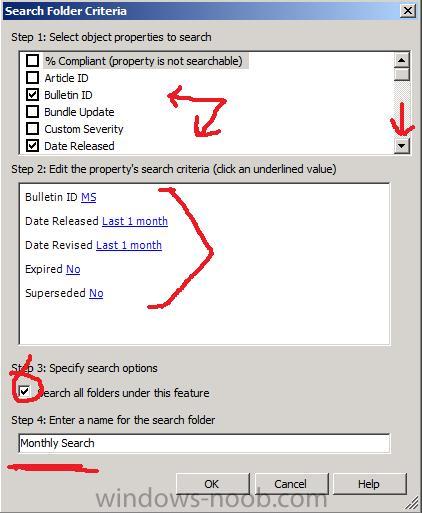Open Date Revised Last 1 month link
Image resolution: width=422 pixels, height=513 pixels.
click(129, 245)
